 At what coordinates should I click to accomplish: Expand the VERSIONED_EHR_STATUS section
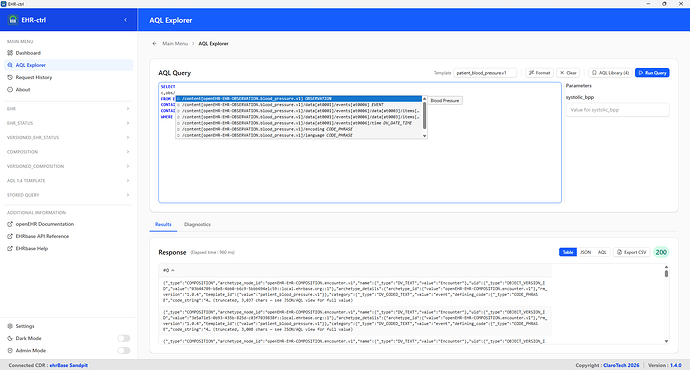click(x=68, y=138)
